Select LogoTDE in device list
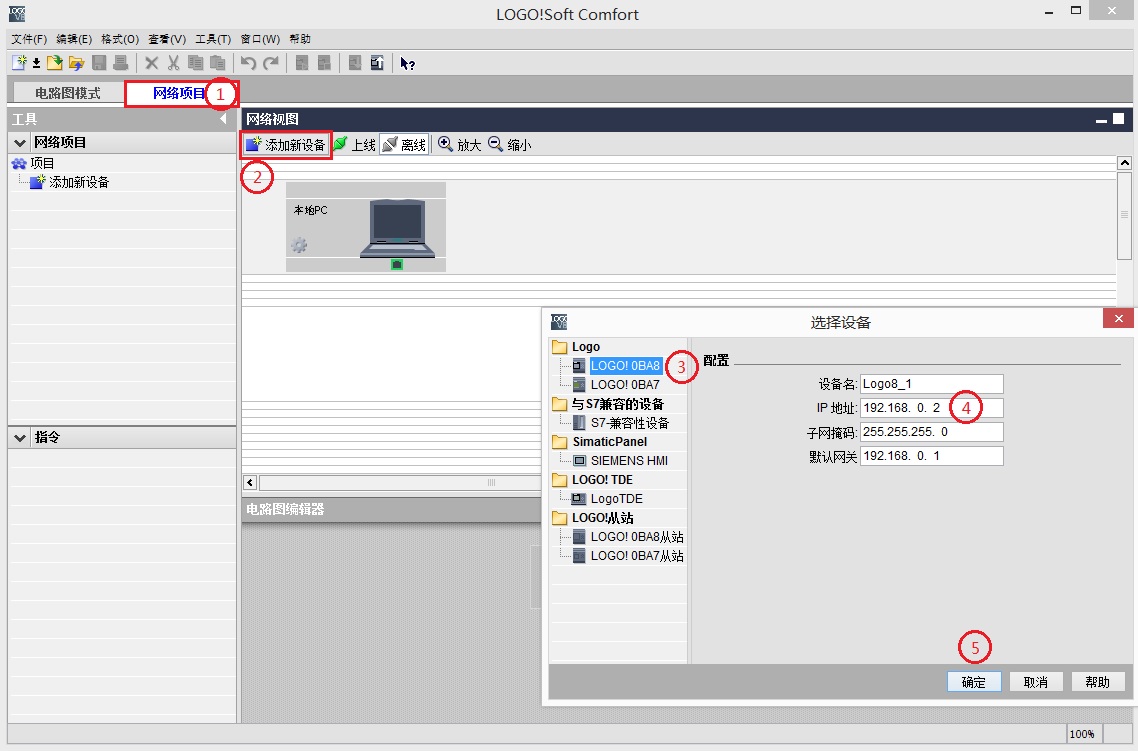This screenshot has height=751, width=1138. coord(616,498)
